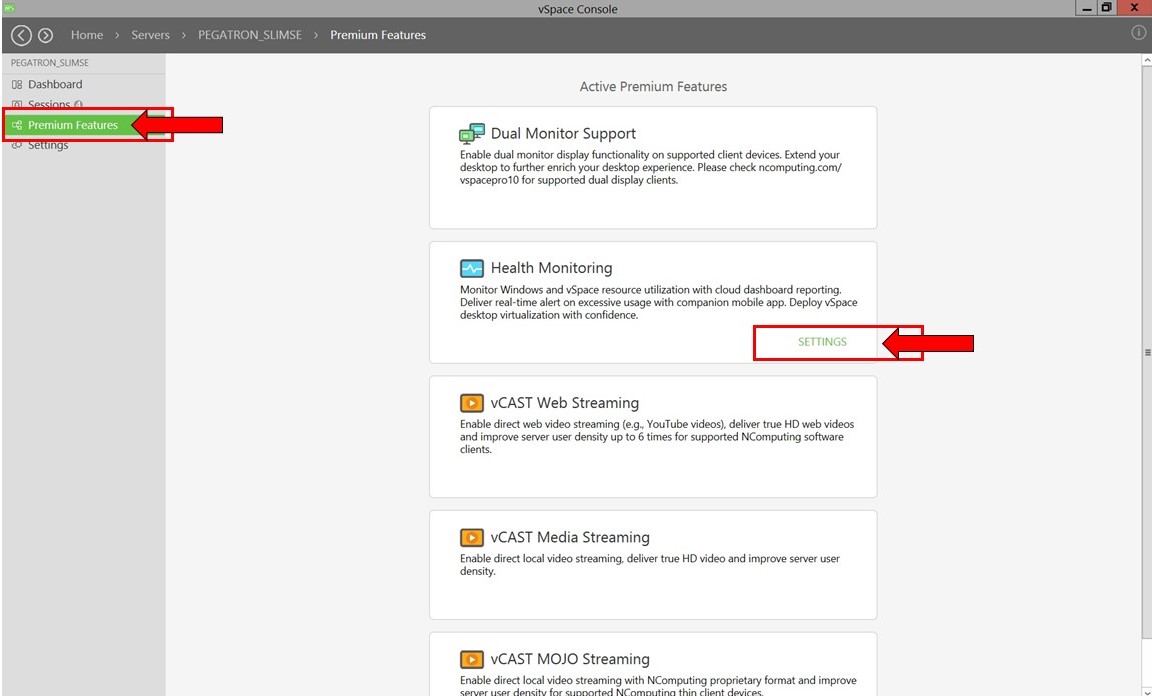Click the Dual Monitor Support icon
The width and height of the screenshot is (1152, 696).
click(x=472, y=134)
